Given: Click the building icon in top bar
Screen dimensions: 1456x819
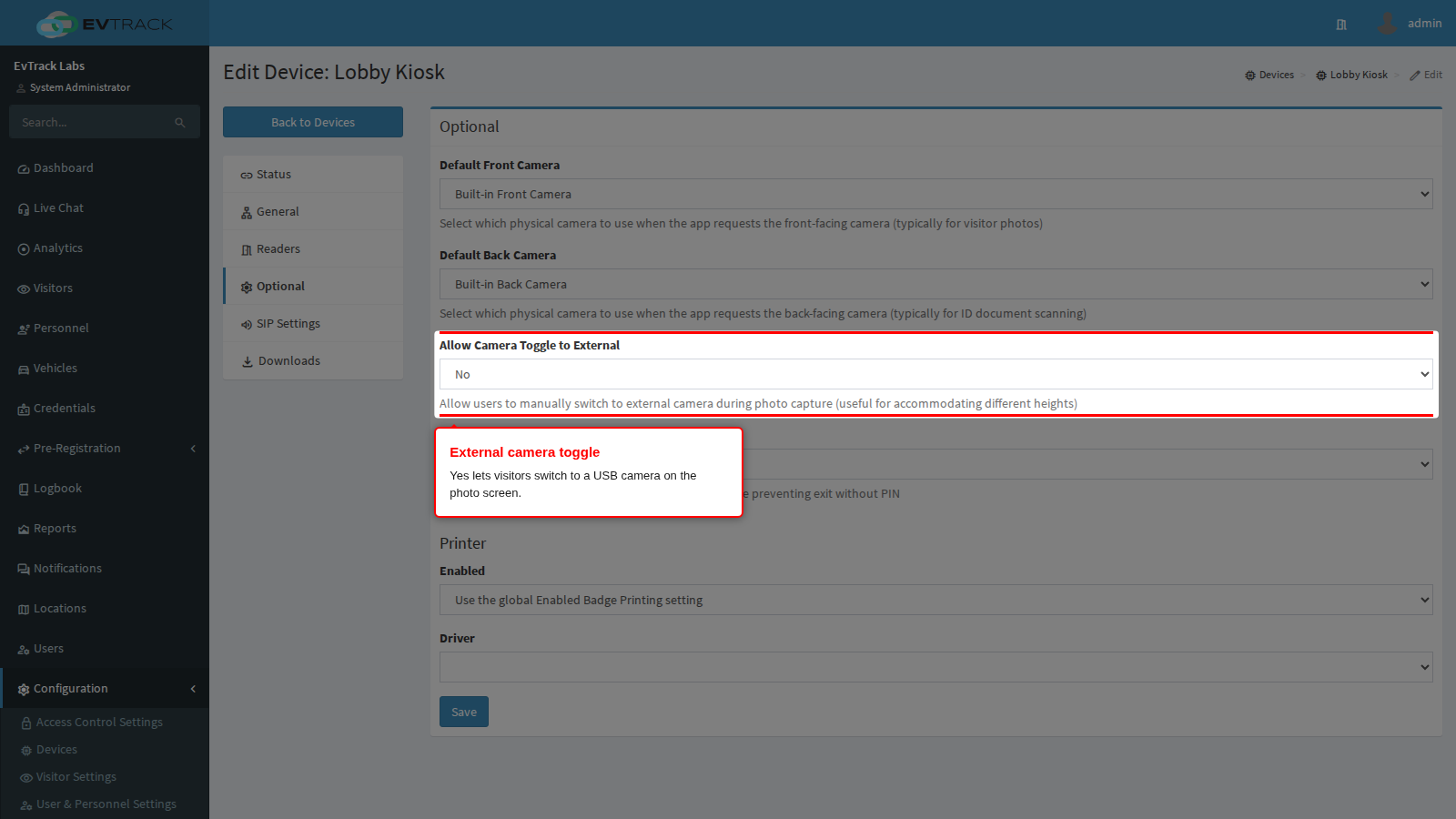Looking at the screenshot, I should pyautogui.click(x=1341, y=25).
